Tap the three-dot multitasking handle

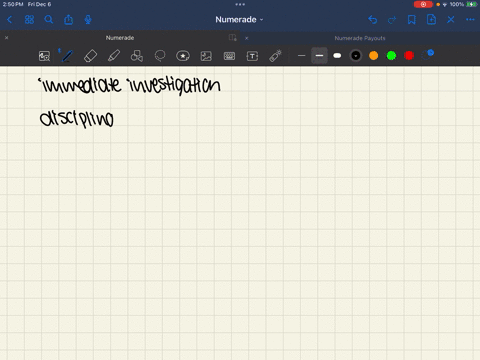240,4
